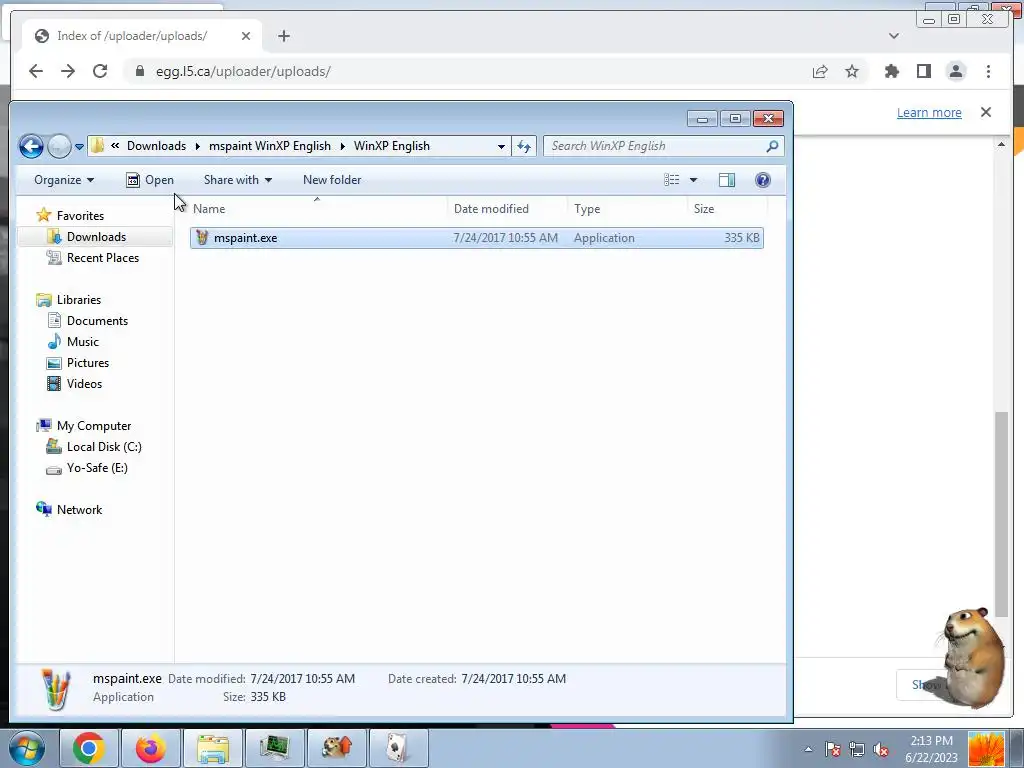
Task: Click the mspaint.exe file icon
Action: 202,238
